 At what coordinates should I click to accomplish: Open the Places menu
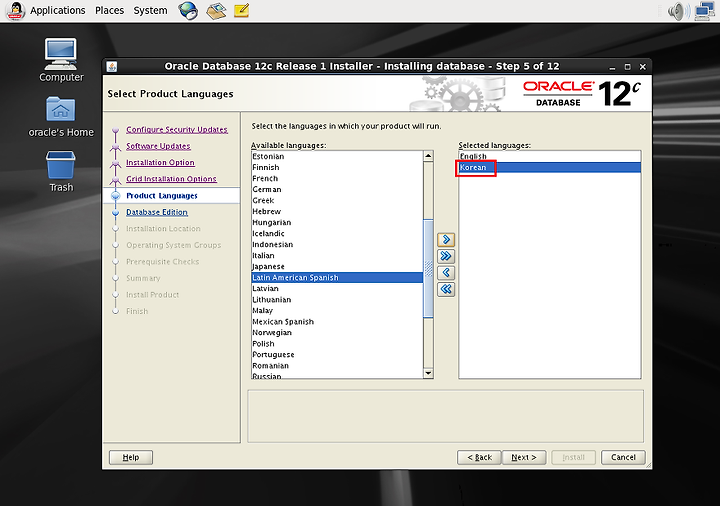109,11
